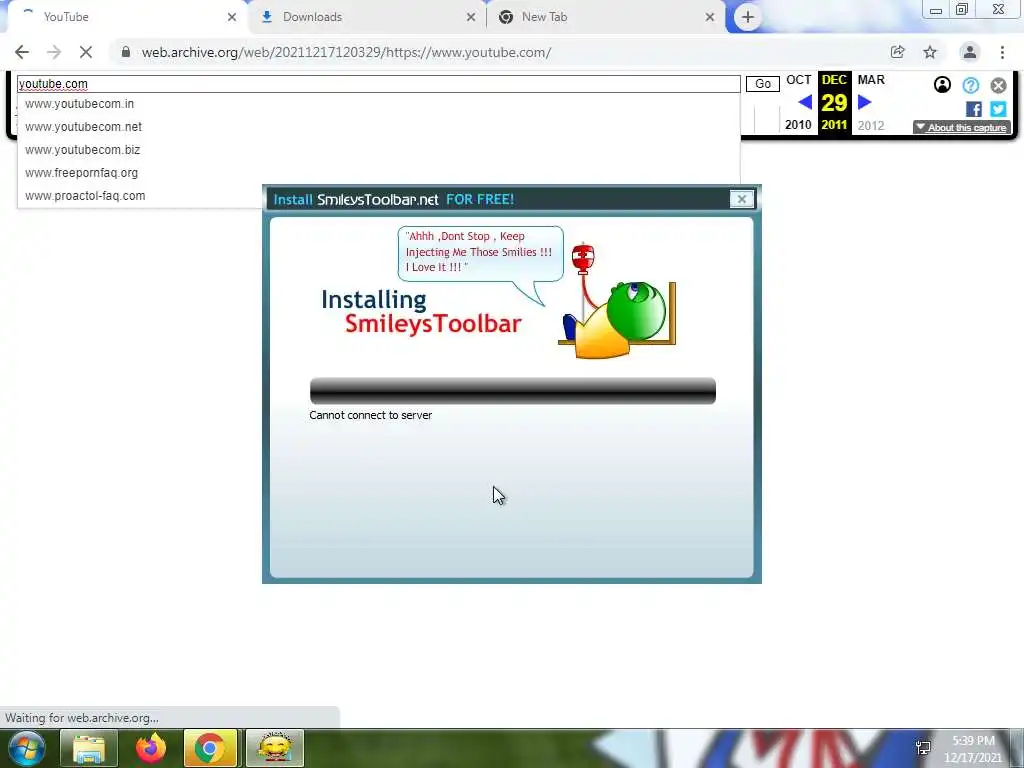Expand About this capture dropdown

(961, 127)
